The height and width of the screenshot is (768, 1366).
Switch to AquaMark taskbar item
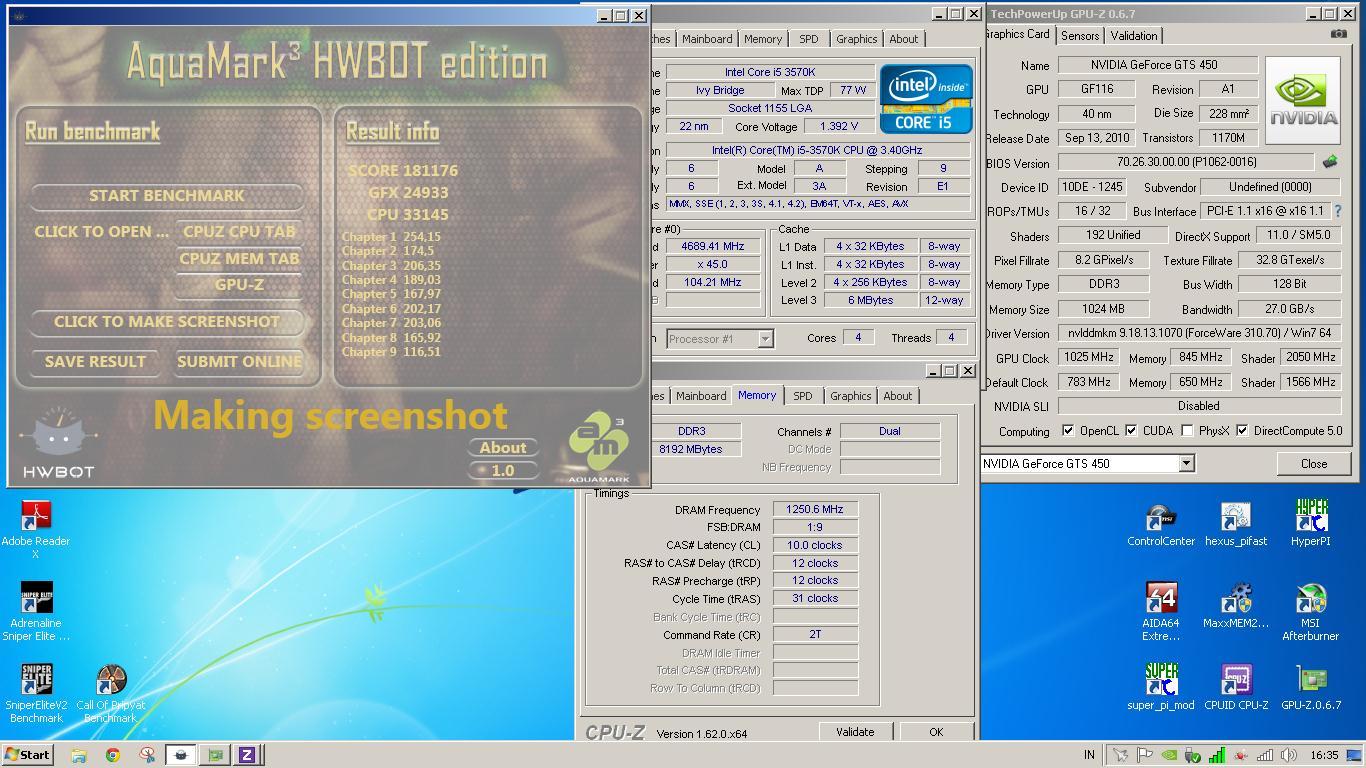click(180, 755)
